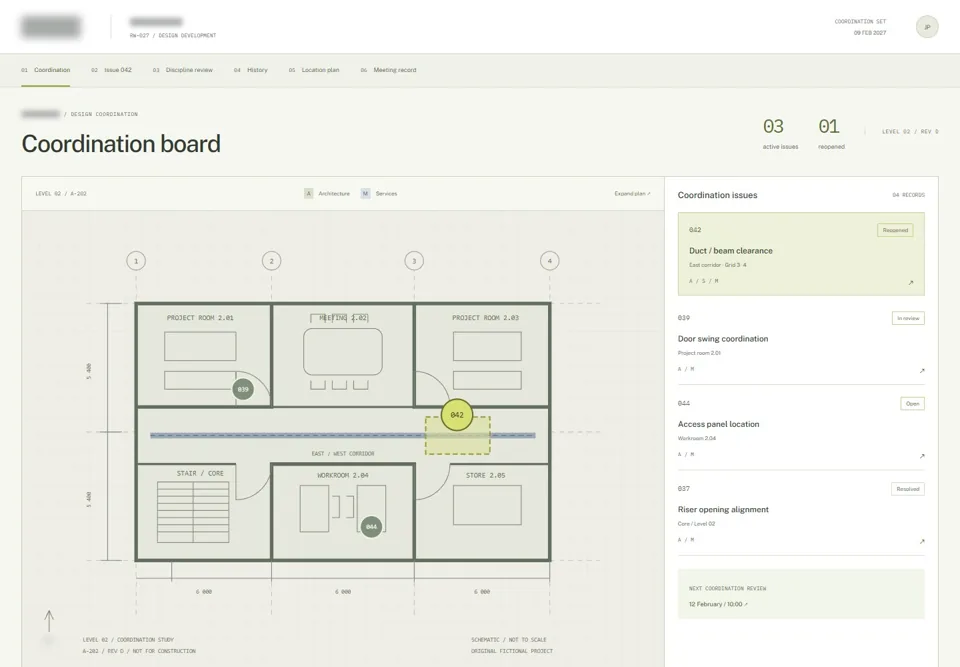Toggle the Services layer legend

(379, 194)
